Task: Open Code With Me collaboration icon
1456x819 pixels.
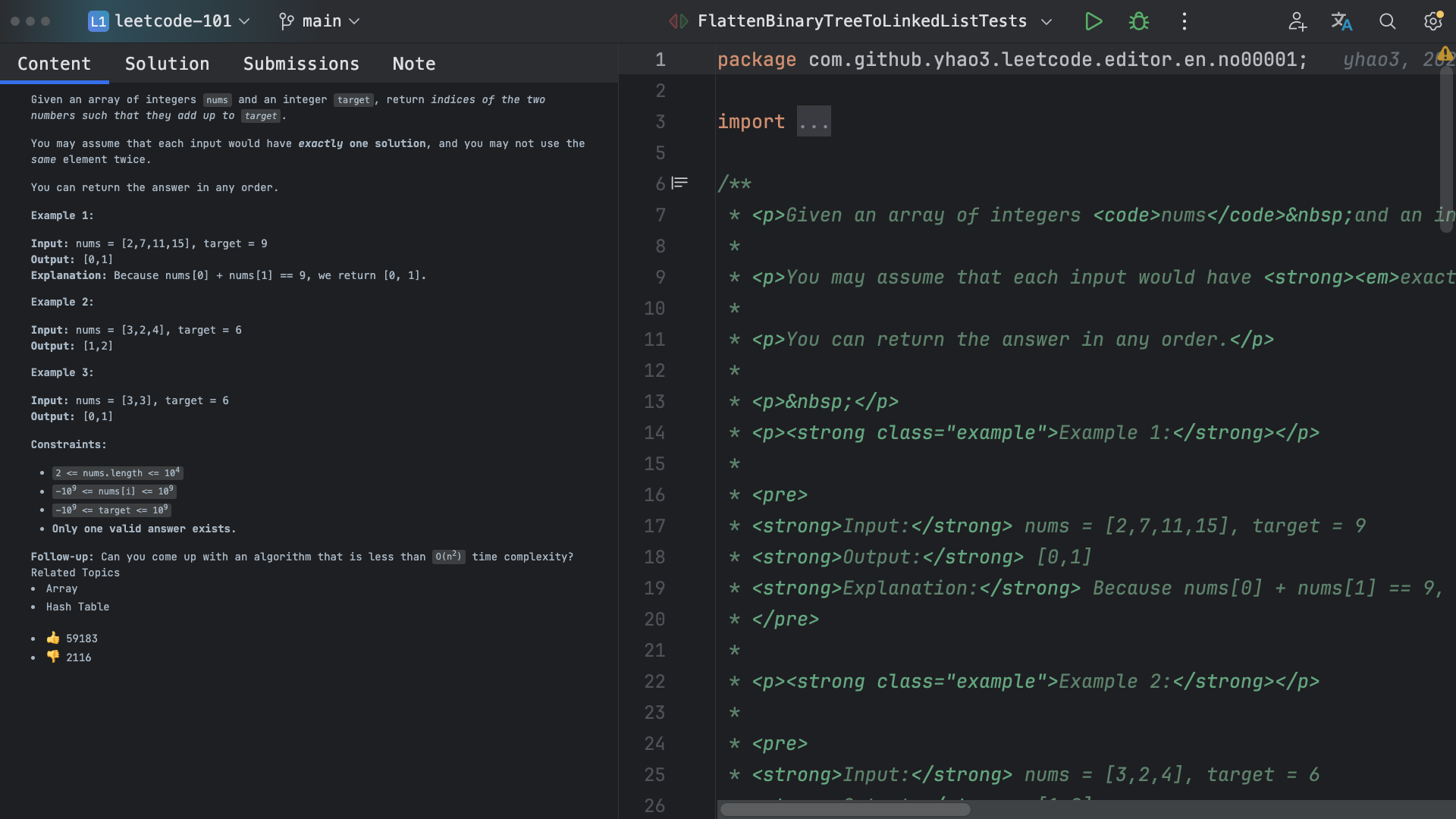Action: point(1297,21)
